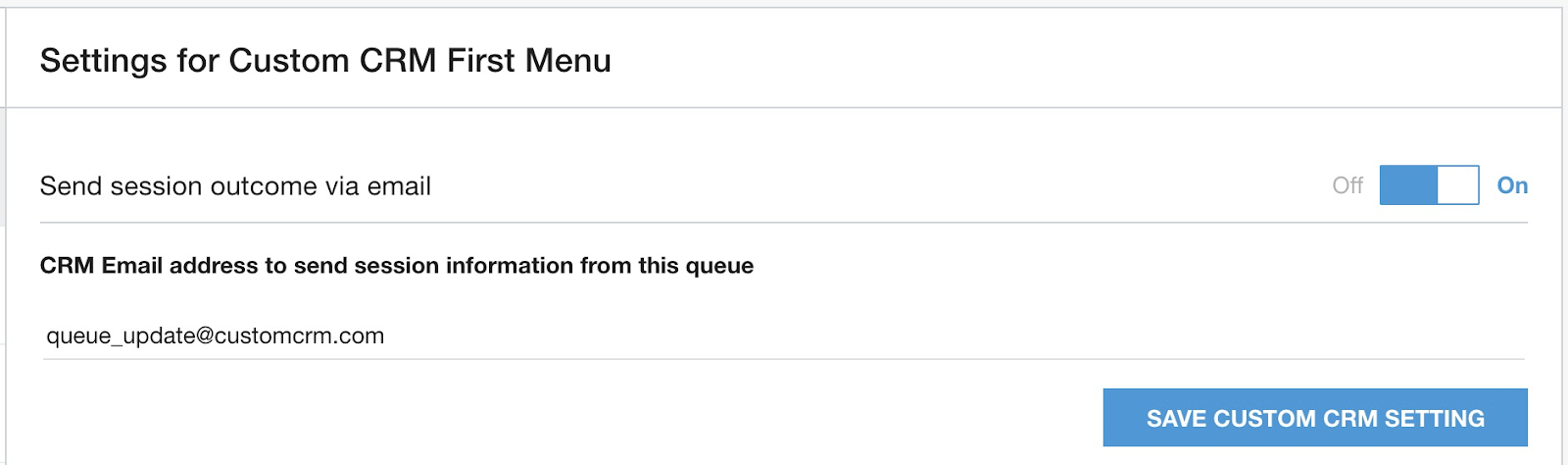Screen dimensions: 1568x465
Task: Click the word "email" in the toggle label
Action: 399,186
